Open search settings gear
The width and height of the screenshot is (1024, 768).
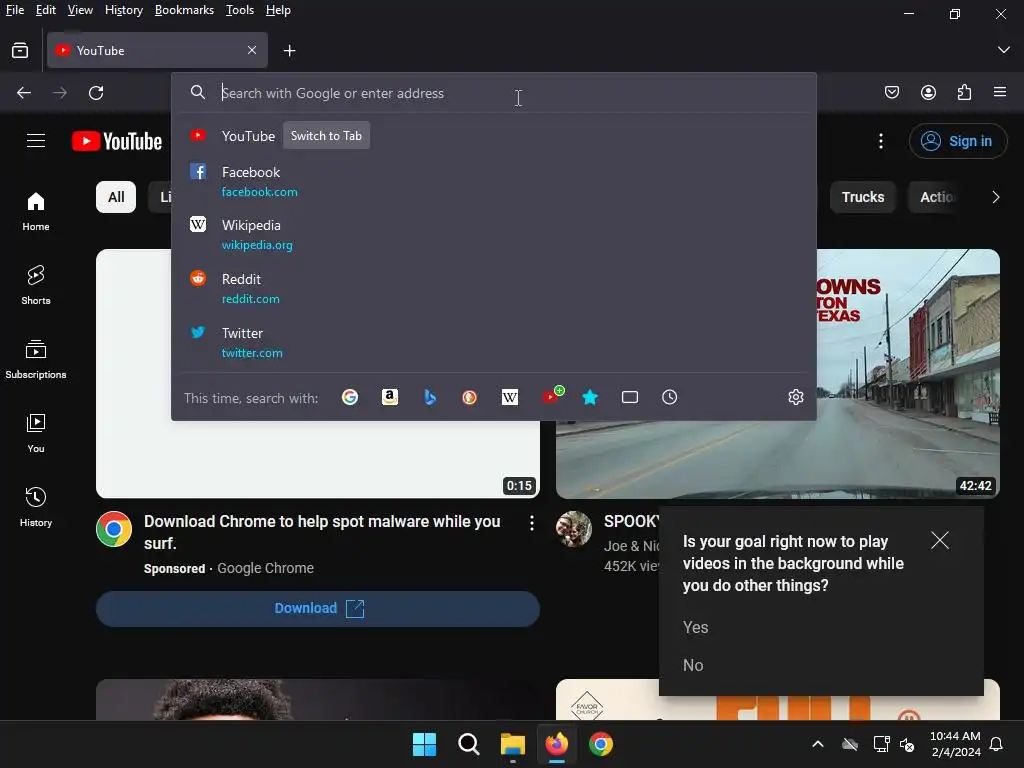click(795, 397)
